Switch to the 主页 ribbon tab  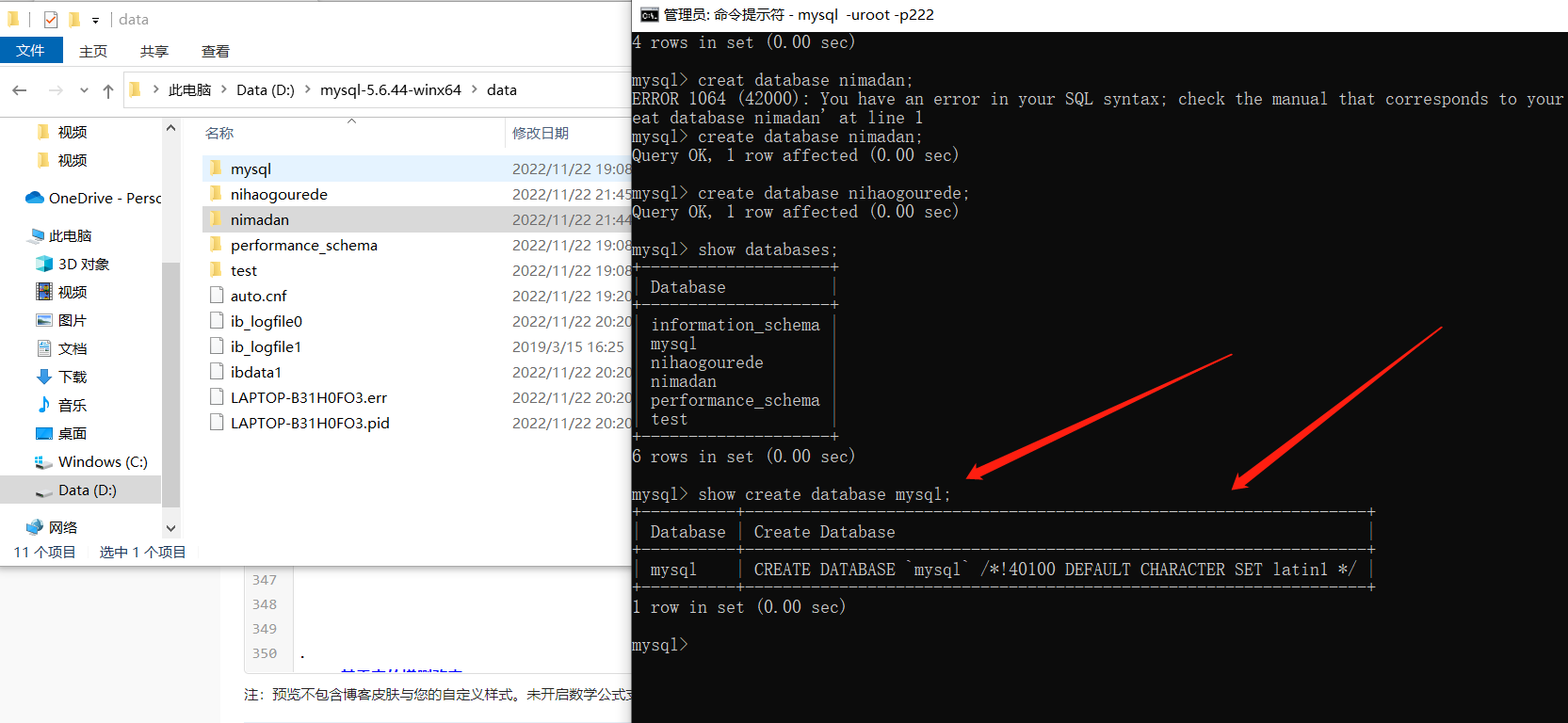[93, 51]
